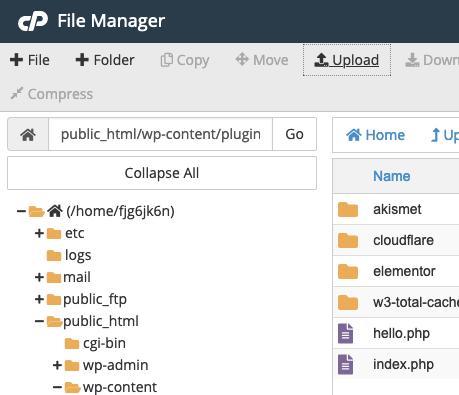Focus the directory path input field
459x395 pixels.
pyautogui.click(x=161, y=134)
